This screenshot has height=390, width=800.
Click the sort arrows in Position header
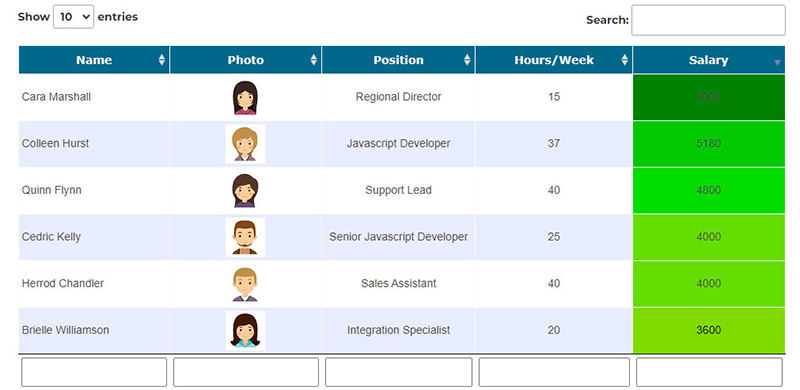pyautogui.click(x=467, y=60)
